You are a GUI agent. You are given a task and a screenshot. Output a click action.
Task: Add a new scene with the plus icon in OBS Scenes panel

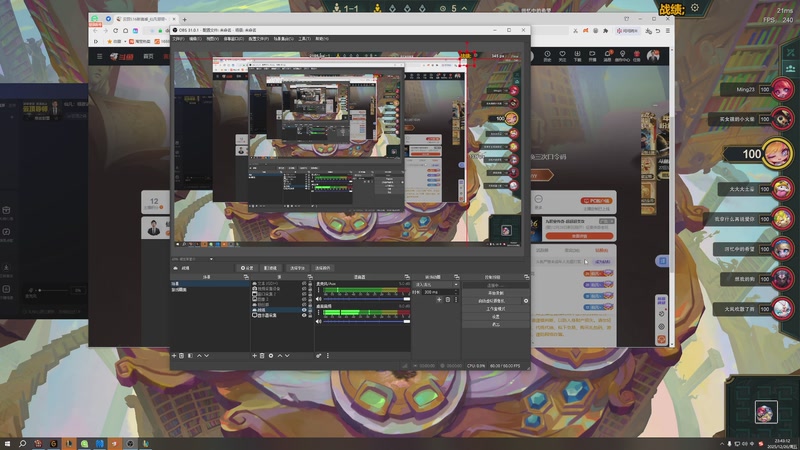click(x=174, y=356)
